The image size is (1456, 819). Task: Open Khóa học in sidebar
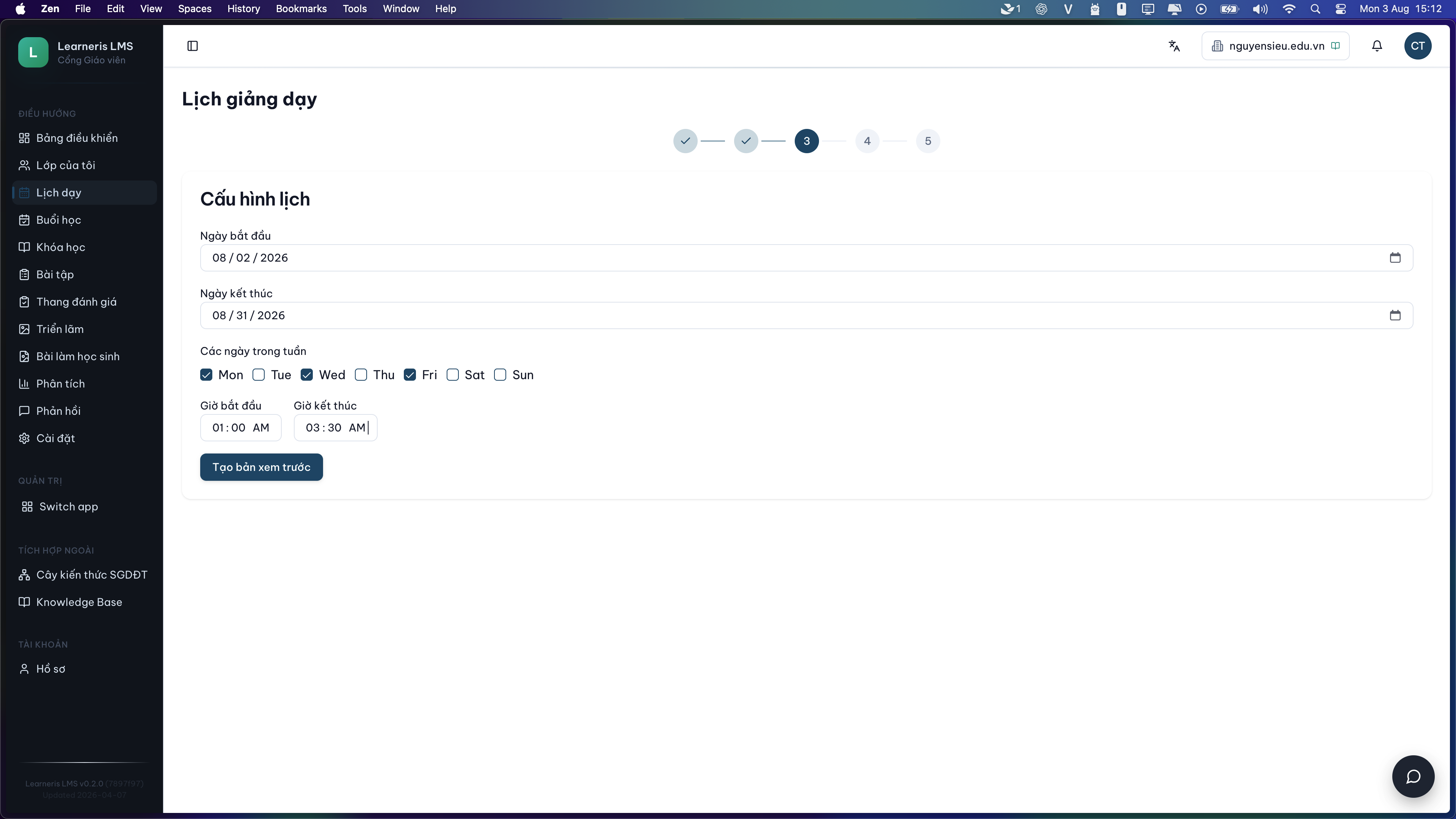[84, 247]
